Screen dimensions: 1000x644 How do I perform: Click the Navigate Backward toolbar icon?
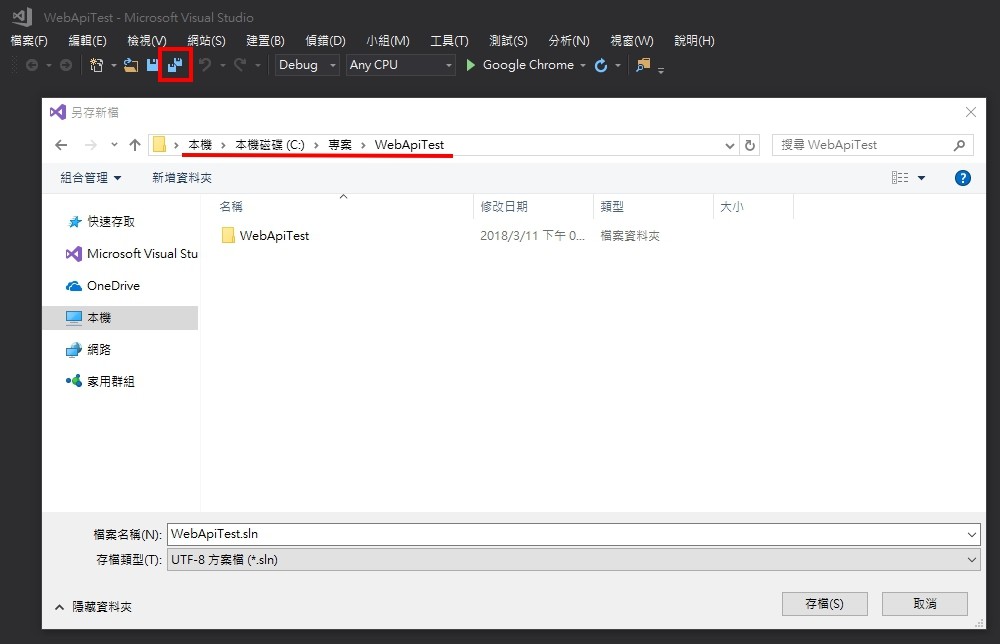[x=32, y=65]
